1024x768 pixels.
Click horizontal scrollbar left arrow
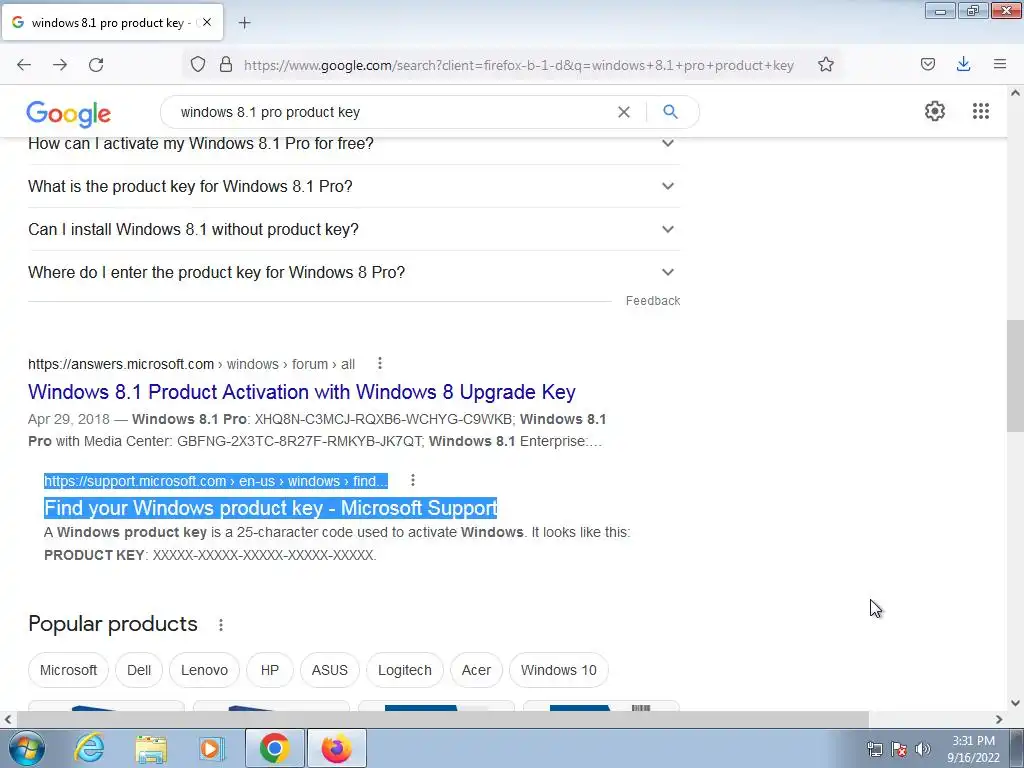click(8, 719)
